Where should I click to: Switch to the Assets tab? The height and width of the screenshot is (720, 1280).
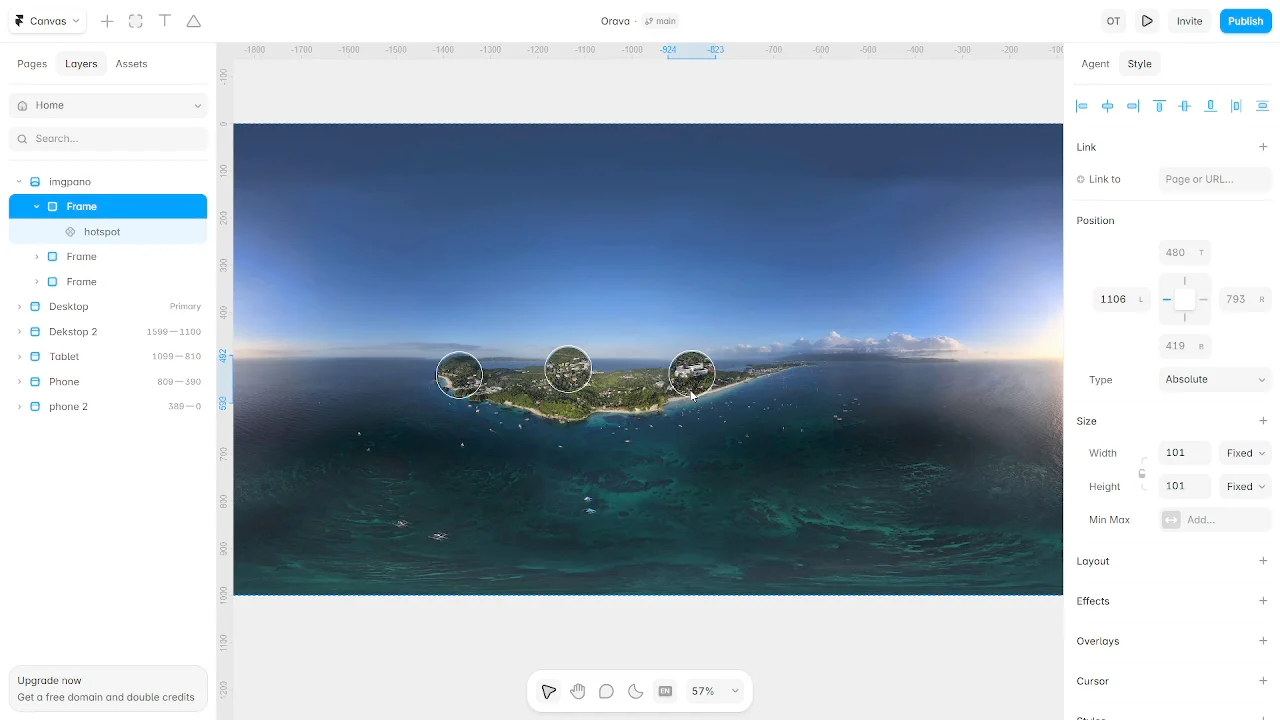pyautogui.click(x=131, y=64)
